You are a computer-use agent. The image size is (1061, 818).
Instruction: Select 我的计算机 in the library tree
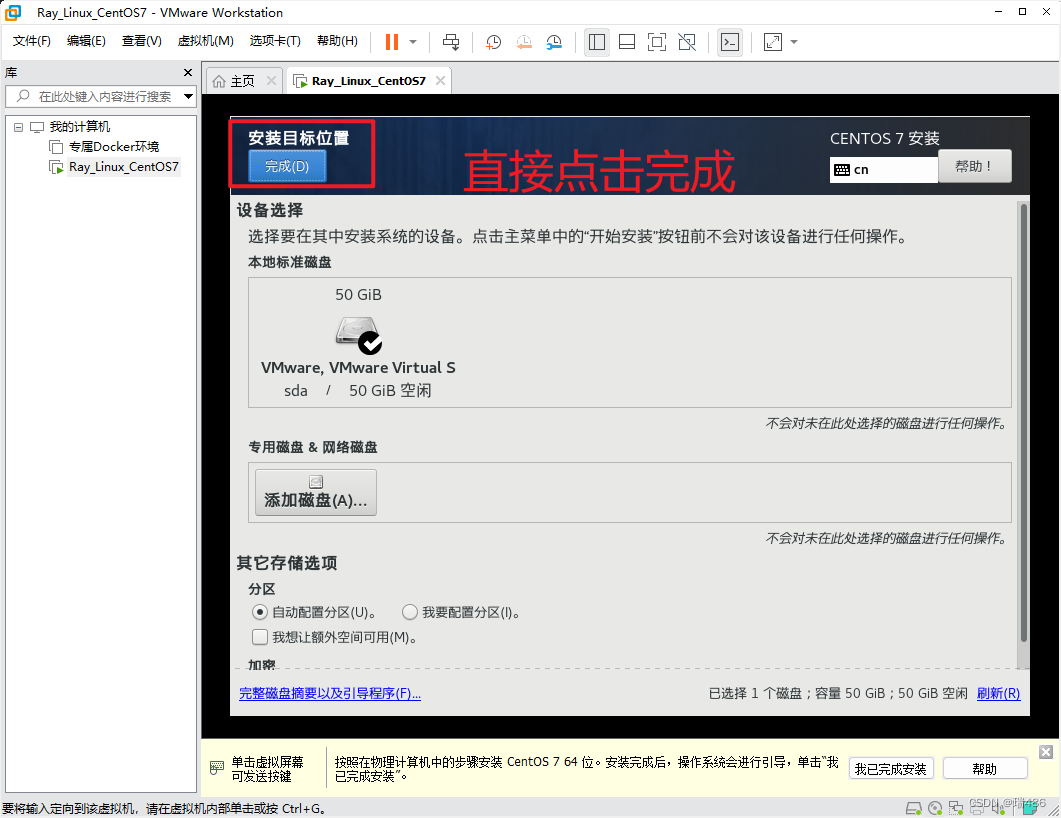pos(79,127)
